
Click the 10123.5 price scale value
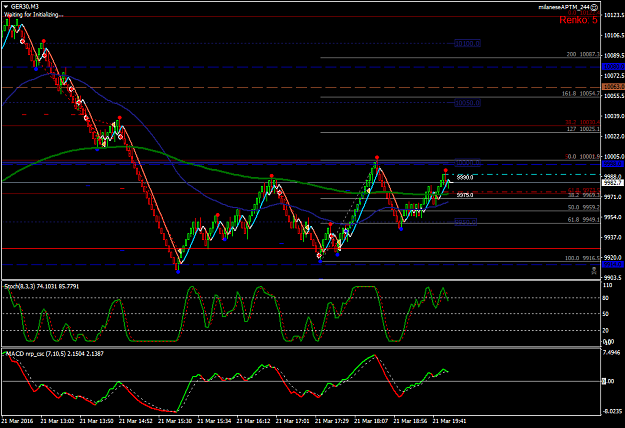click(614, 15)
